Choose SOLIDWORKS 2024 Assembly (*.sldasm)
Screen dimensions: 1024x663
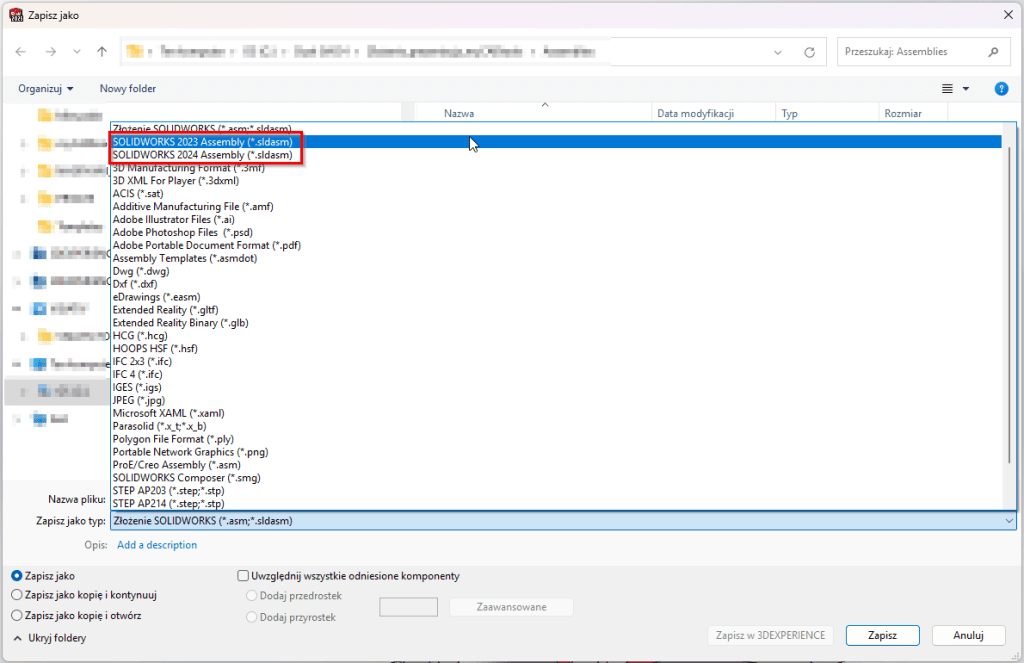coord(556,155)
